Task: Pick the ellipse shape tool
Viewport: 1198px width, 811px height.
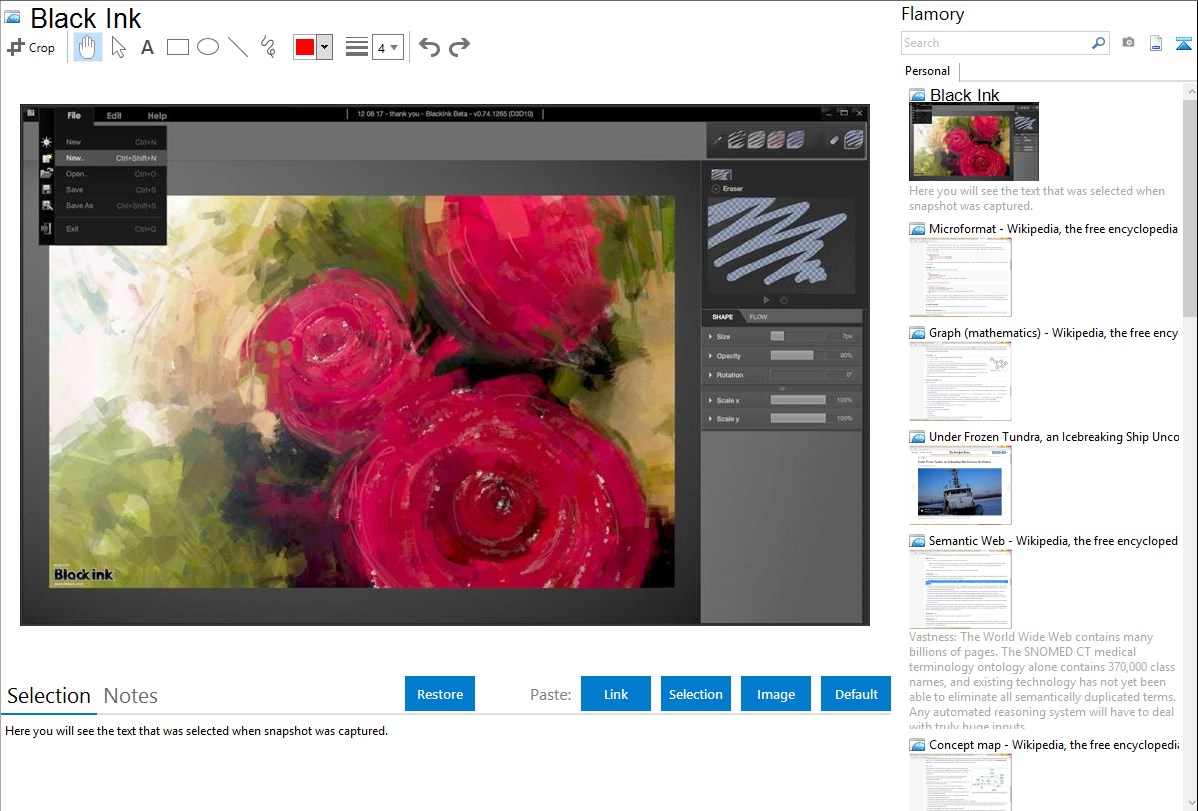Action: [208, 47]
